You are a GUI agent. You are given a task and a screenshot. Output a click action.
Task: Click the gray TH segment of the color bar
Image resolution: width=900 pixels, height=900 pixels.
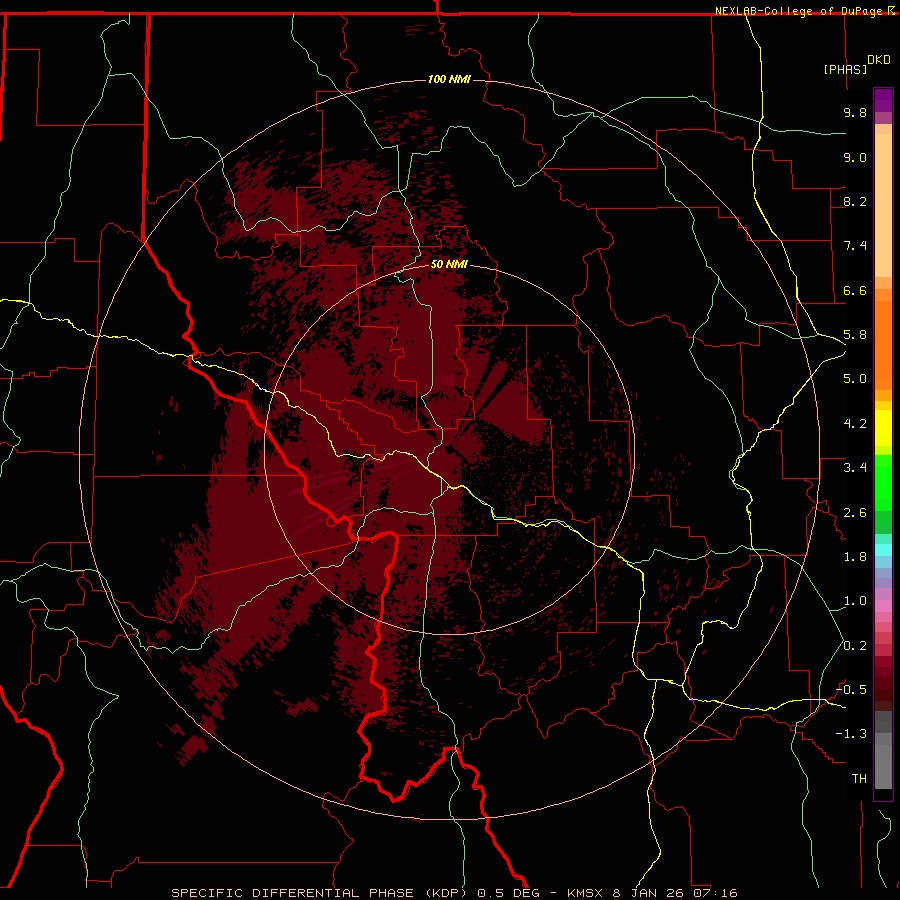click(x=883, y=760)
